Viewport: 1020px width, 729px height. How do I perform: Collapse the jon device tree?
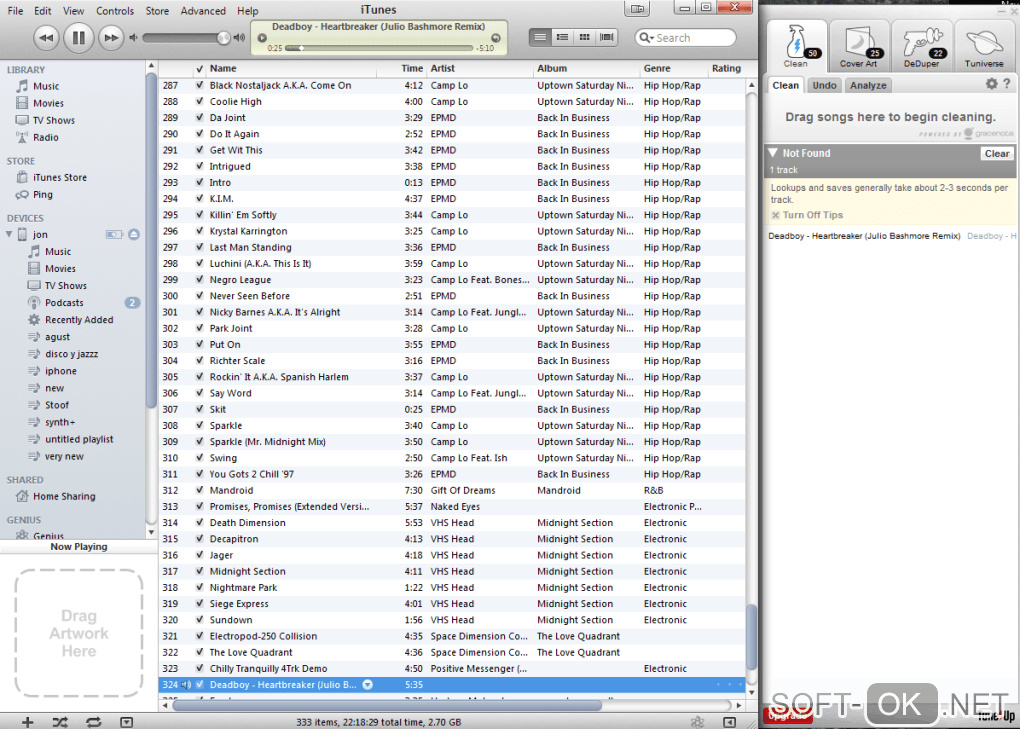tap(9, 234)
